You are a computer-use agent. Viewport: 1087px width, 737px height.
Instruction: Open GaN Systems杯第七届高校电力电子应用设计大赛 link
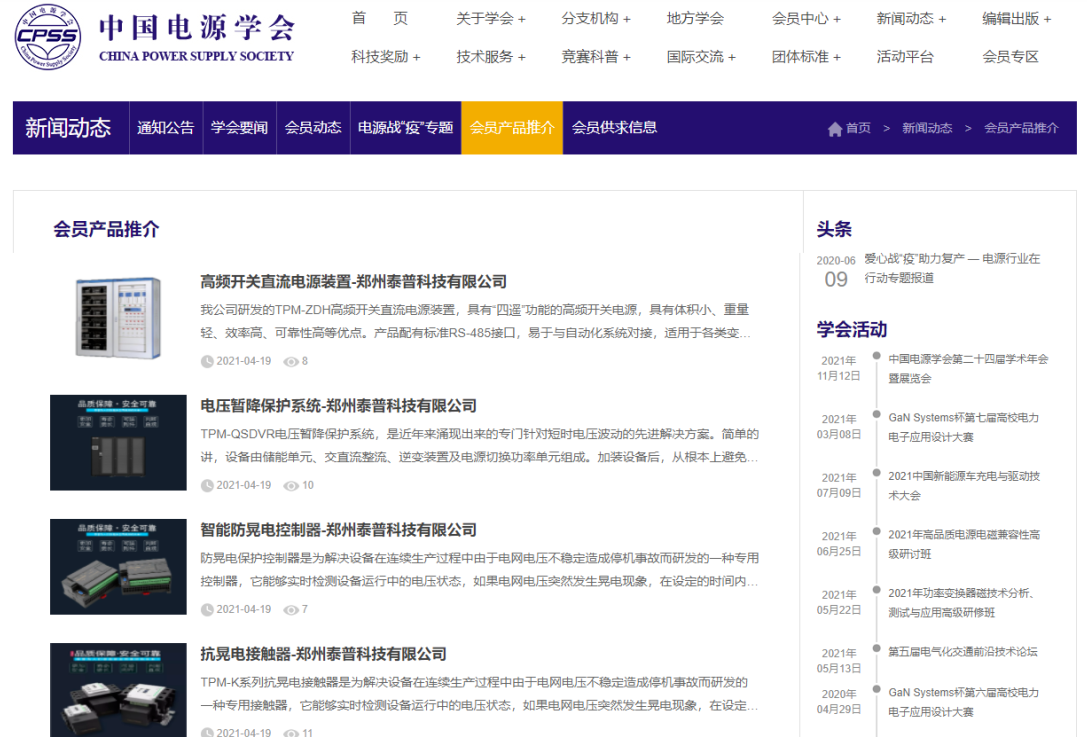point(964,427)
